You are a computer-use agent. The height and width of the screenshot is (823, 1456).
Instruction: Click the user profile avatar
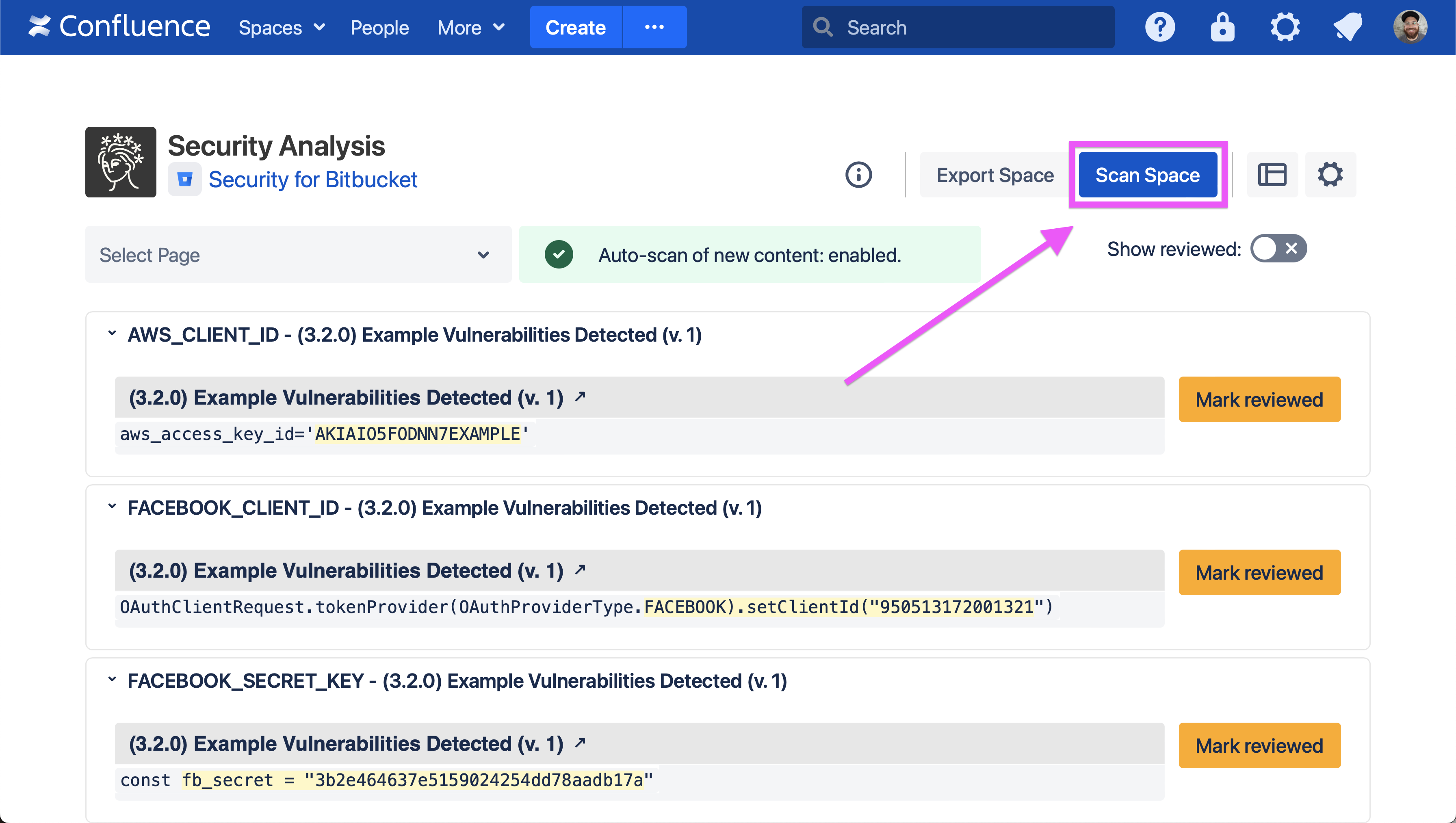click(x=1410, y=27)
